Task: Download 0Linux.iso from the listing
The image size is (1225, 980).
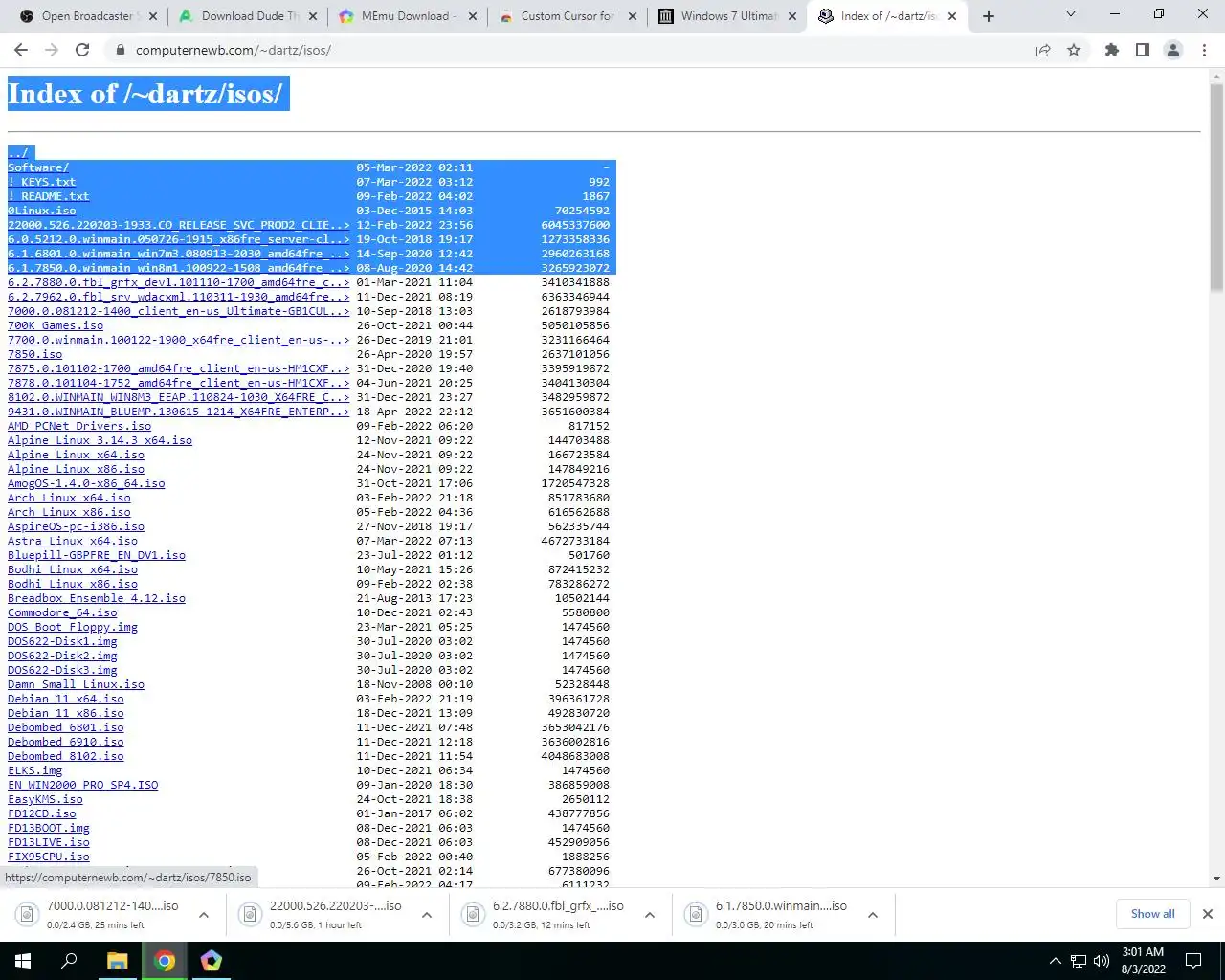Action: [x=42, y=211]
